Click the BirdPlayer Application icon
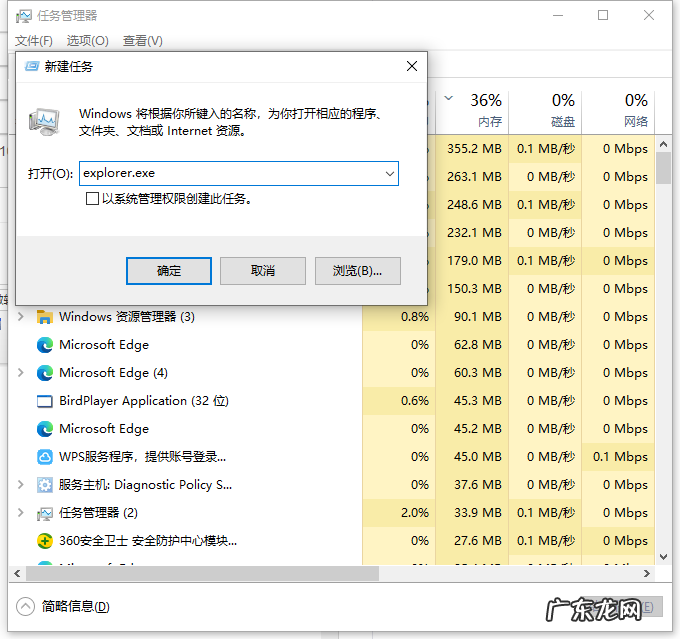The image size is (680, 639). click(x=45, y=401)
